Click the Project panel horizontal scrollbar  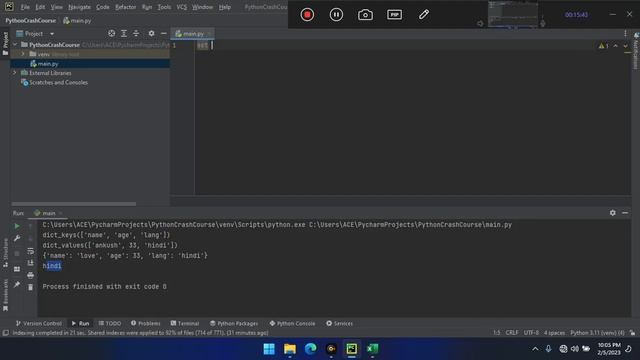pos(74,204)
